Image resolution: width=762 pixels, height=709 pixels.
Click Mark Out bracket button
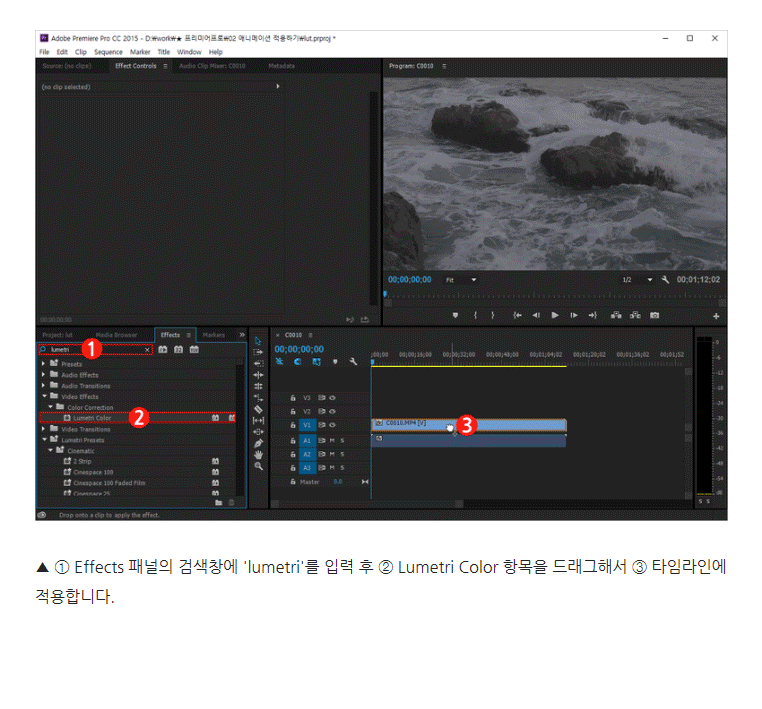click(x=493, y=315)
